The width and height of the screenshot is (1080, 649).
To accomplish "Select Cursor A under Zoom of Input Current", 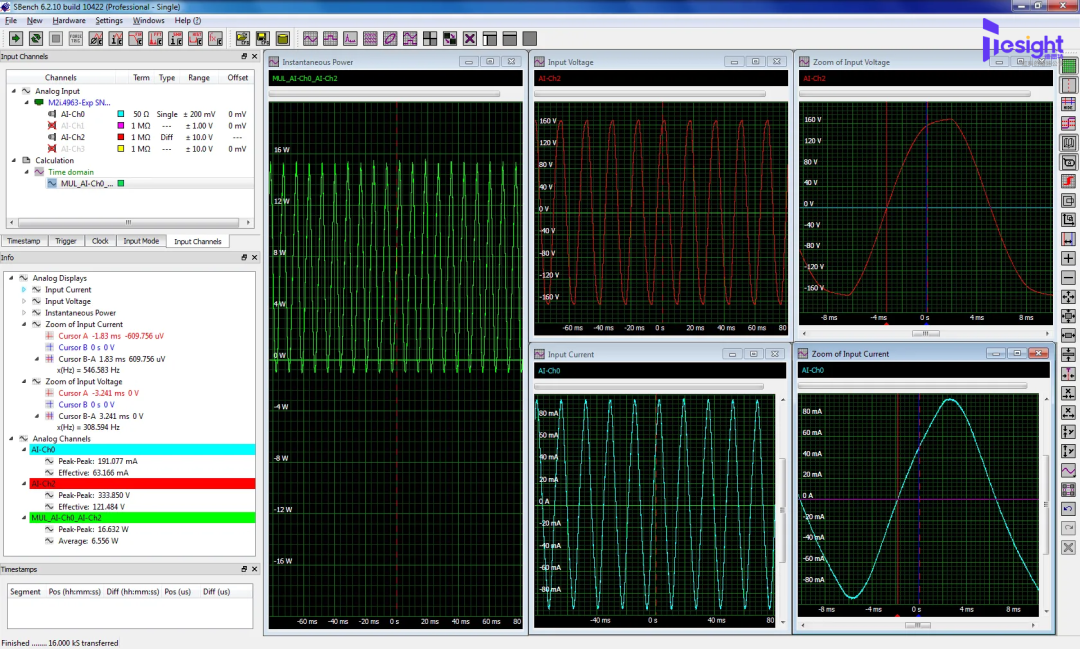I will point(110,336).
